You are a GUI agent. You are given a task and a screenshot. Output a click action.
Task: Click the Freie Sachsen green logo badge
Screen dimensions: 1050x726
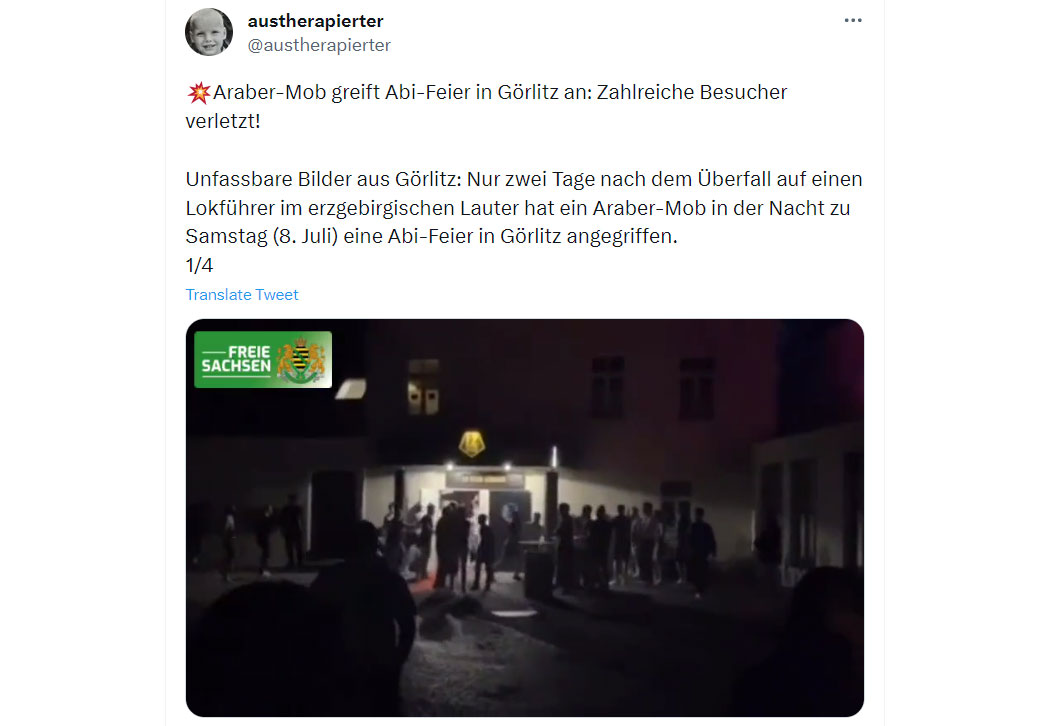(x=263, y=360)
